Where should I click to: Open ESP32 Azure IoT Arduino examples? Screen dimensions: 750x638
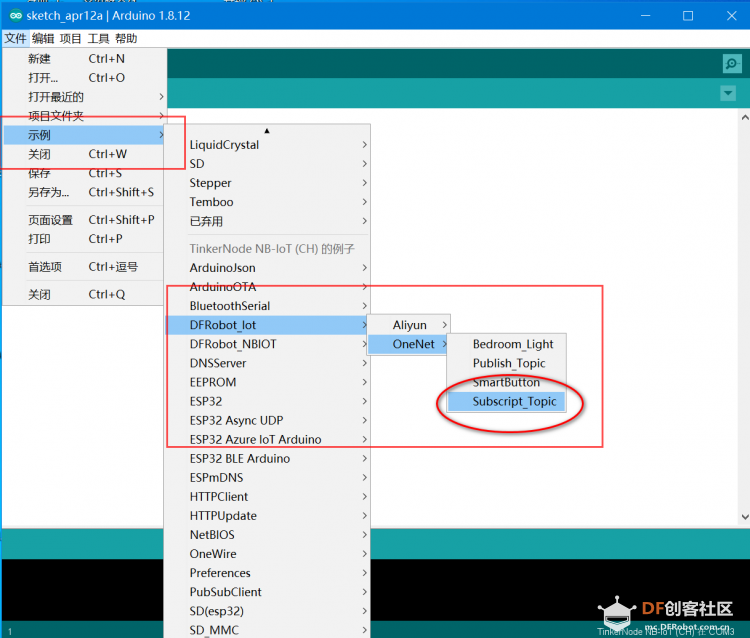pyautogui.click(x=267, y=440)
